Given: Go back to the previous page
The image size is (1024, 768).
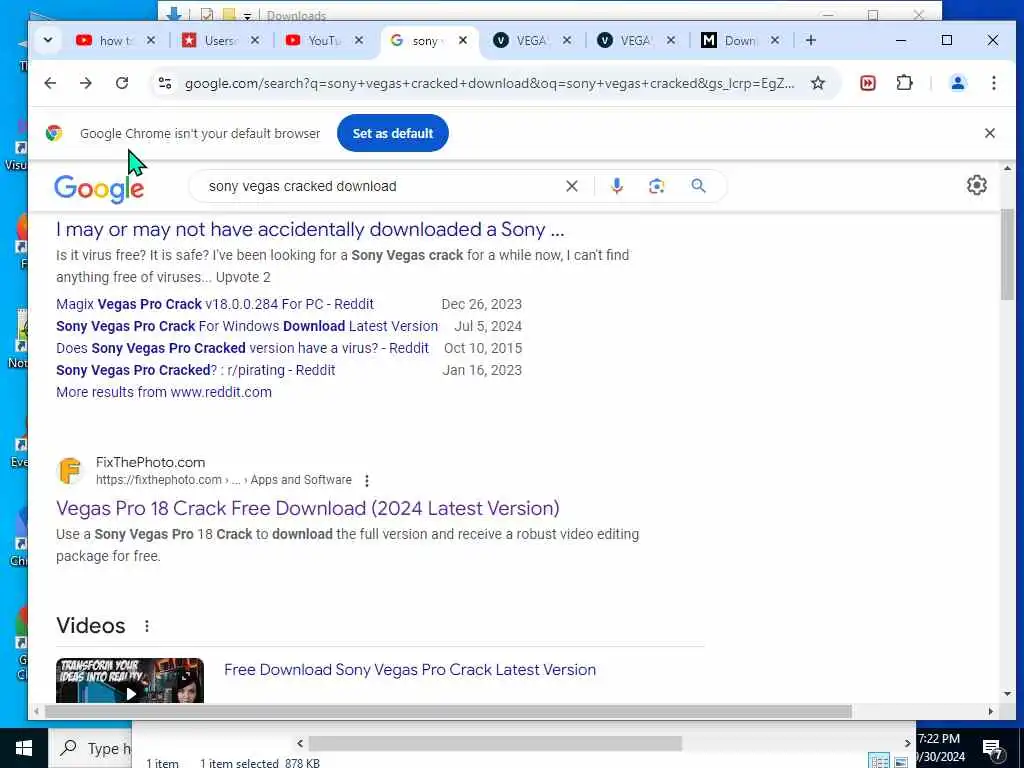Looking at the screenshot, I should pyautogui.click(x=50, y=83).
